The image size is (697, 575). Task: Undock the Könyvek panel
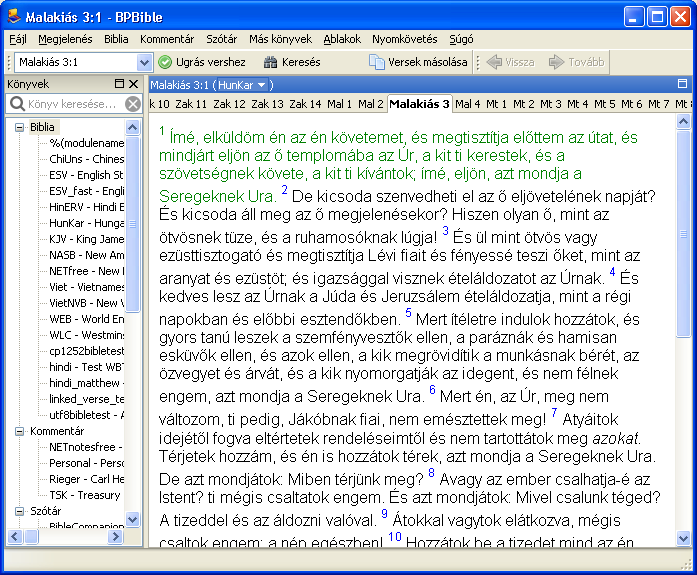coord(119,84)
